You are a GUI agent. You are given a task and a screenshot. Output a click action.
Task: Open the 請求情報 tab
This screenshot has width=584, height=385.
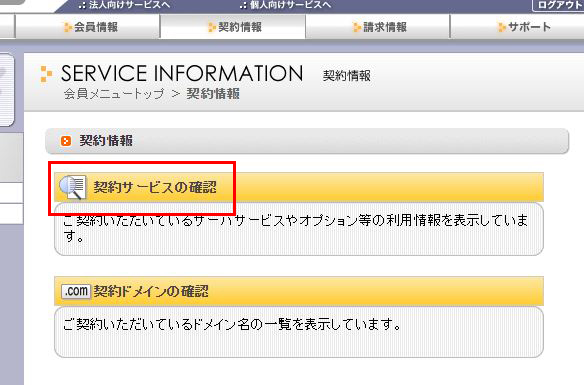378,27
